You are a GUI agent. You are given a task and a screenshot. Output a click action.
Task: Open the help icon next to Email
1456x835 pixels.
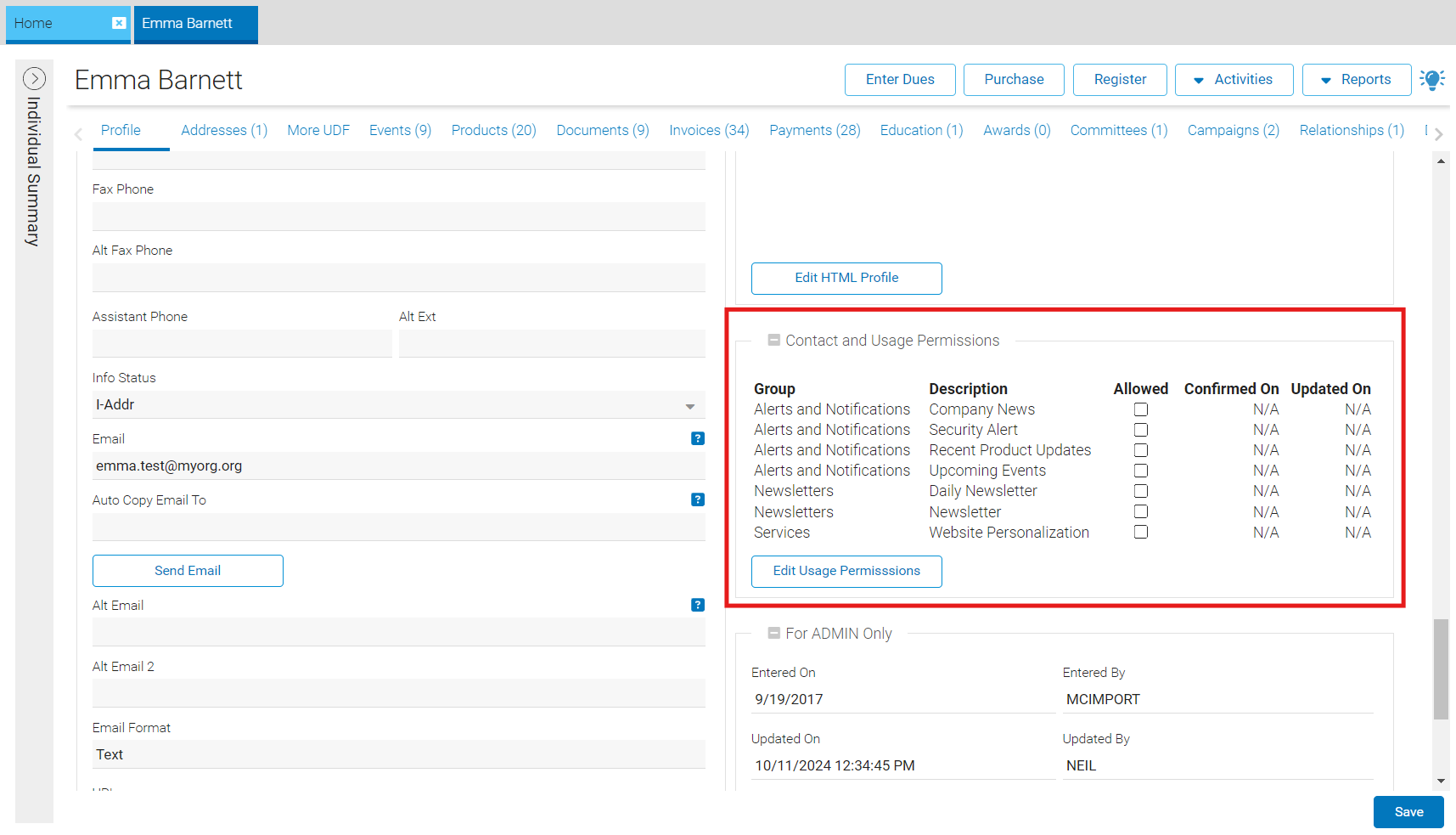pos(698,438)
